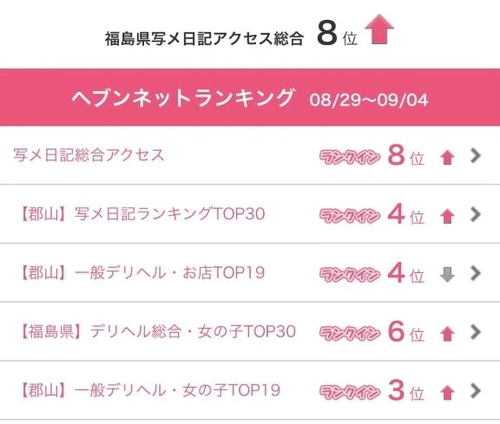Click pink up arrow in 写メ日記ランキングTOP30 row
The image size is (500, 424).
click(x=447, y=216)
